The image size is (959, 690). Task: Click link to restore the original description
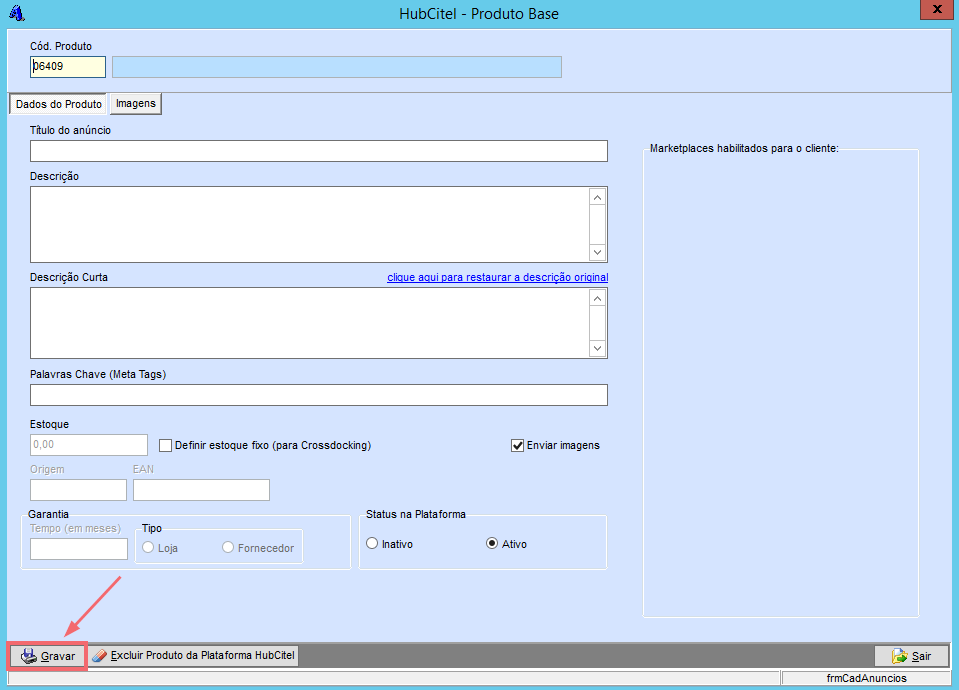coord(497,277)
